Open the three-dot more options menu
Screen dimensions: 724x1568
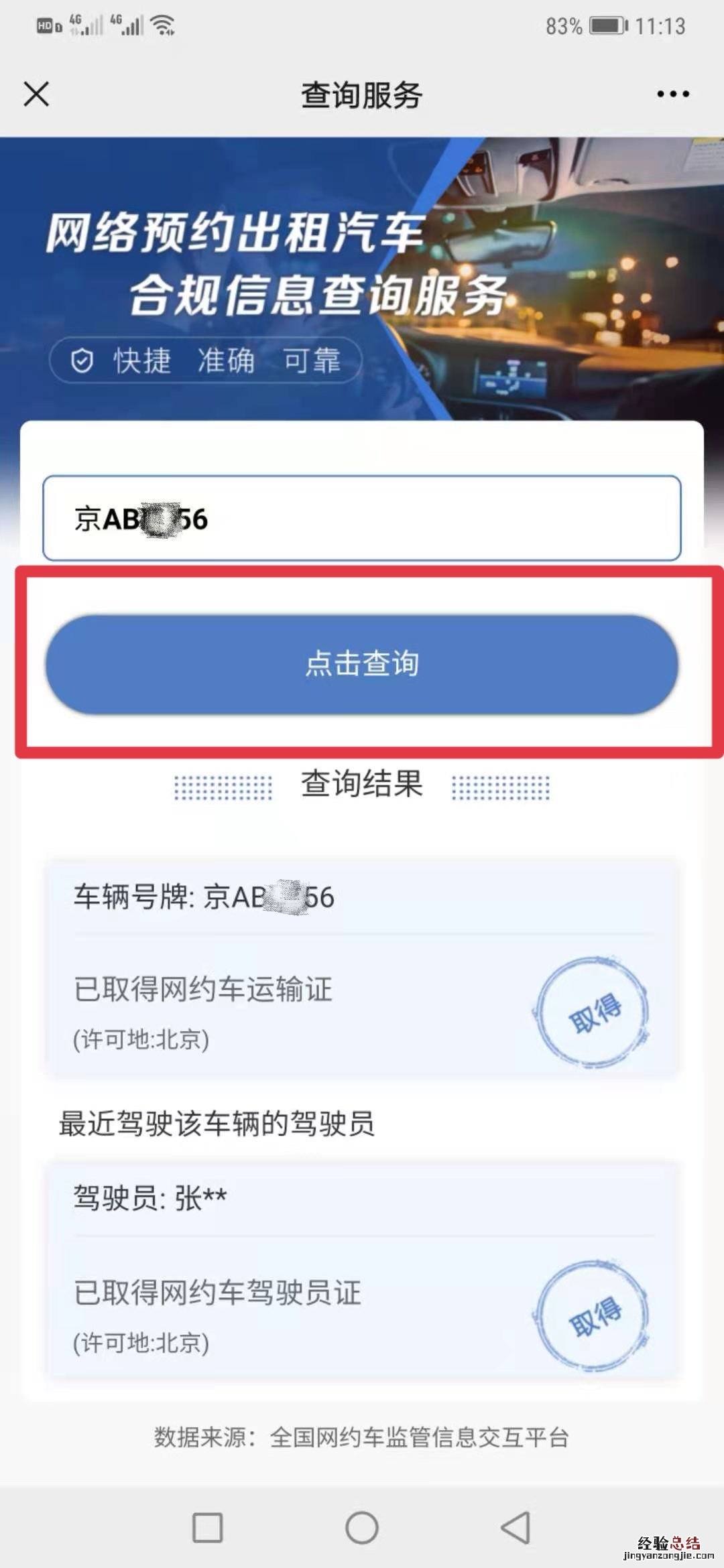tap(672, 94)
